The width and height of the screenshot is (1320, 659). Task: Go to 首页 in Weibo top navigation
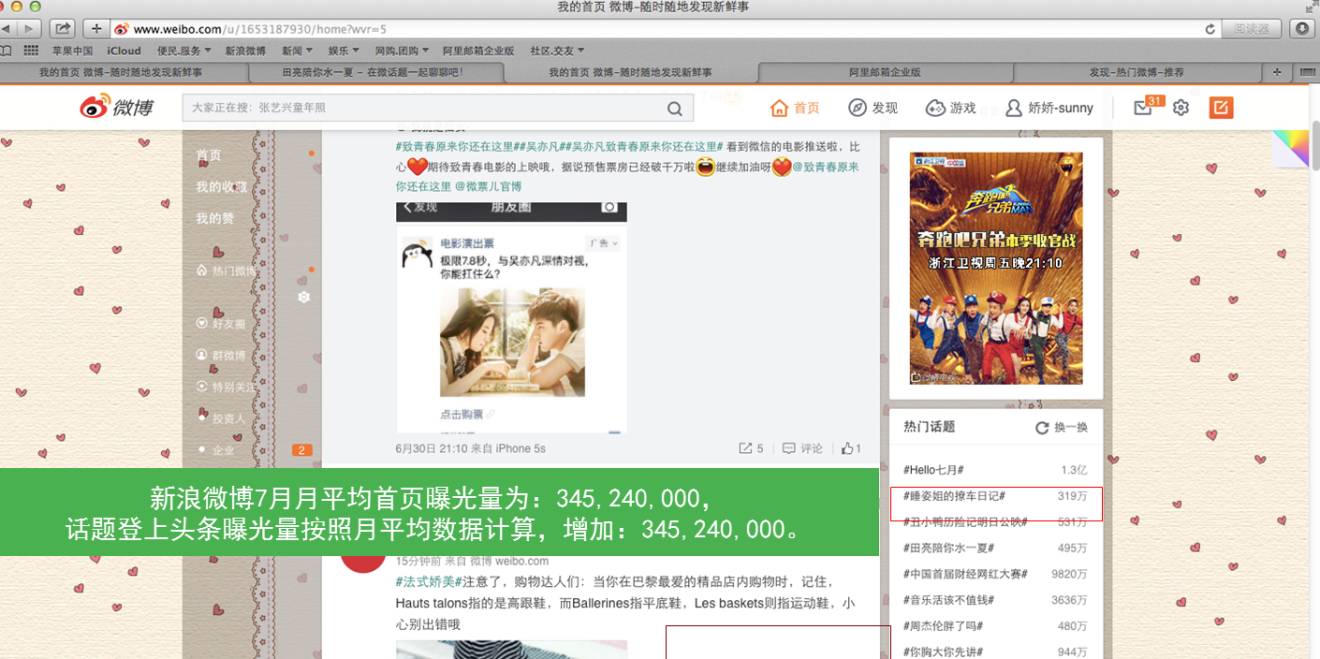point(795,108)
